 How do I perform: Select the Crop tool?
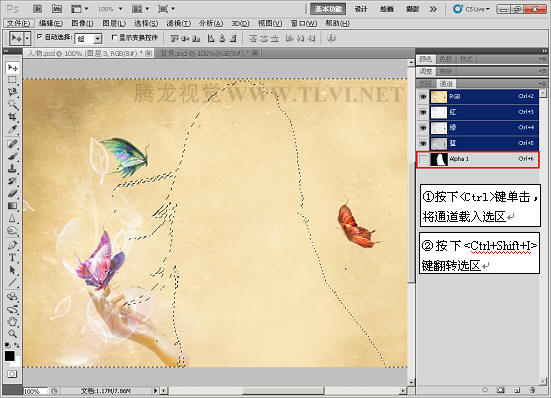click(x=13, y=117)
